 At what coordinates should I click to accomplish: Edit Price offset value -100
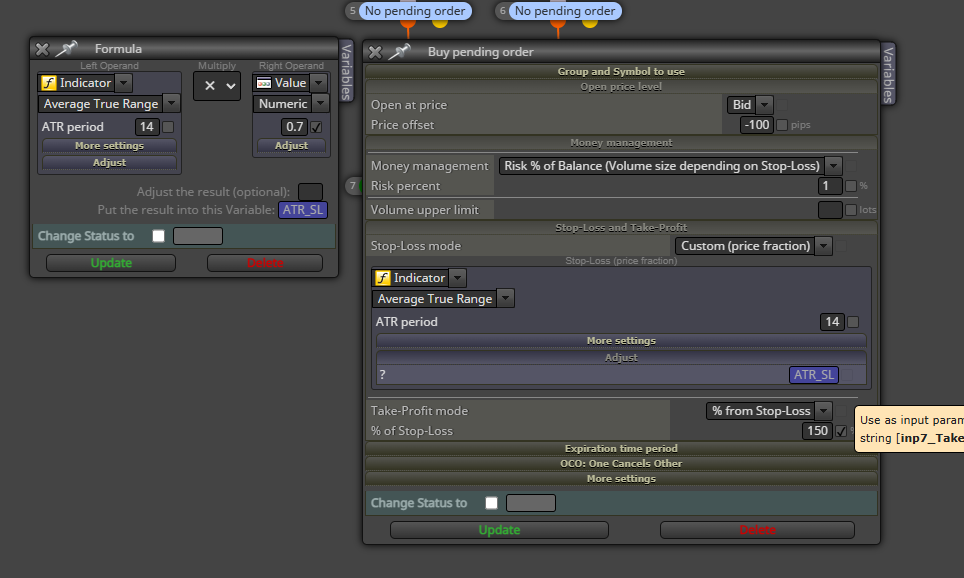757,125
